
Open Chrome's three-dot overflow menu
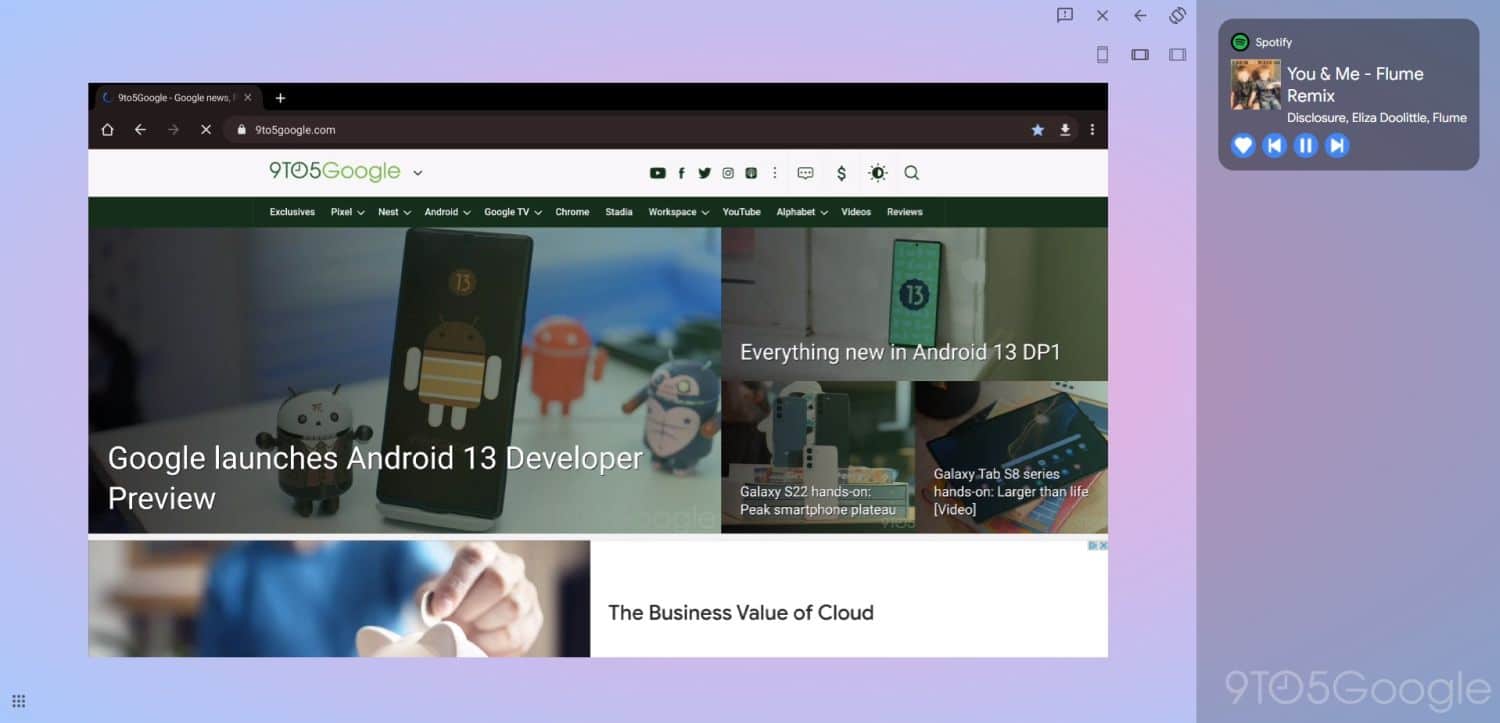pyautogui.click(x=1092, y=130)
